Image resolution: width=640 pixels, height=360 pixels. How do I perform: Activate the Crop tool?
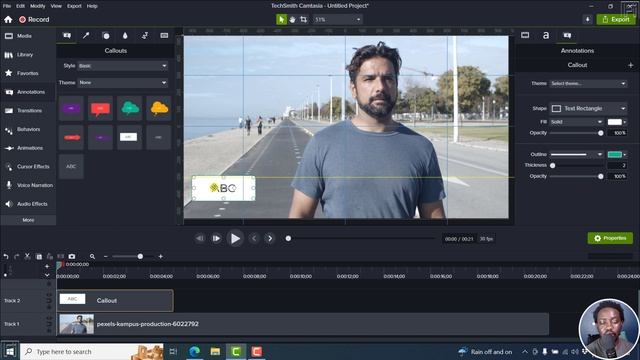[x=303, y=19]
